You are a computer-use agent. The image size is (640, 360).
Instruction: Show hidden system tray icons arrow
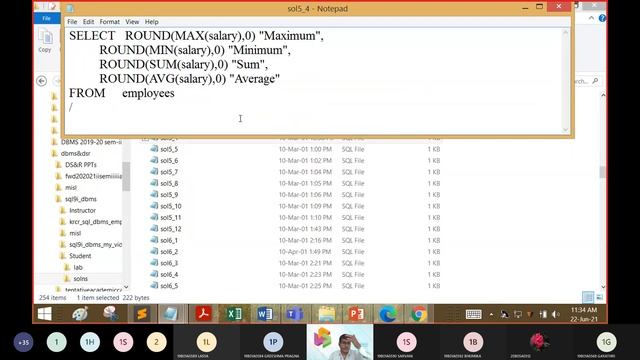coord(491,314)
